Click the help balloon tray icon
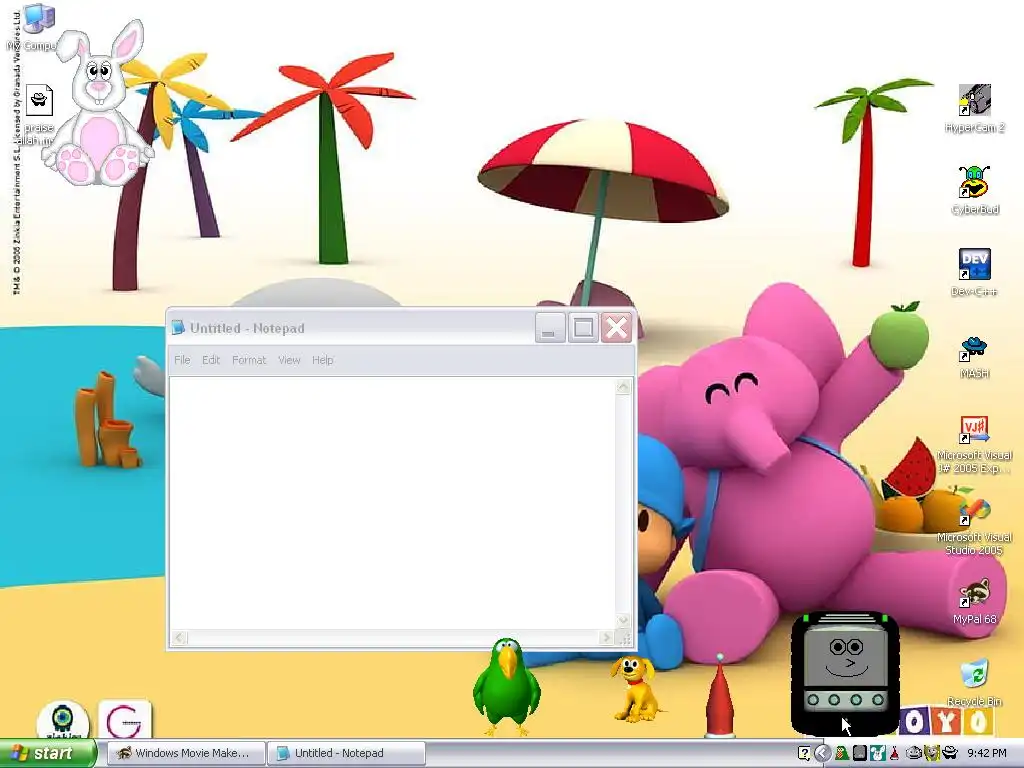Screen dimensions: 1024x768 tap(804, 754)
